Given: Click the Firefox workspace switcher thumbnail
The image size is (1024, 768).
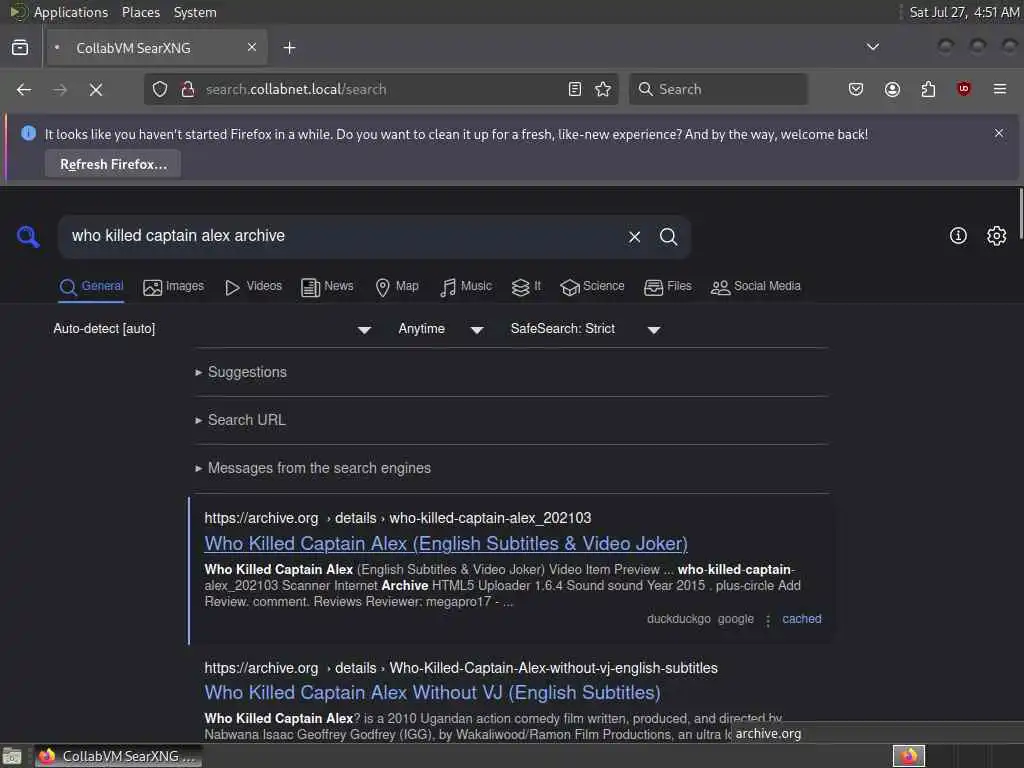Looking at the screenshot, I should [x=909, y=756].
